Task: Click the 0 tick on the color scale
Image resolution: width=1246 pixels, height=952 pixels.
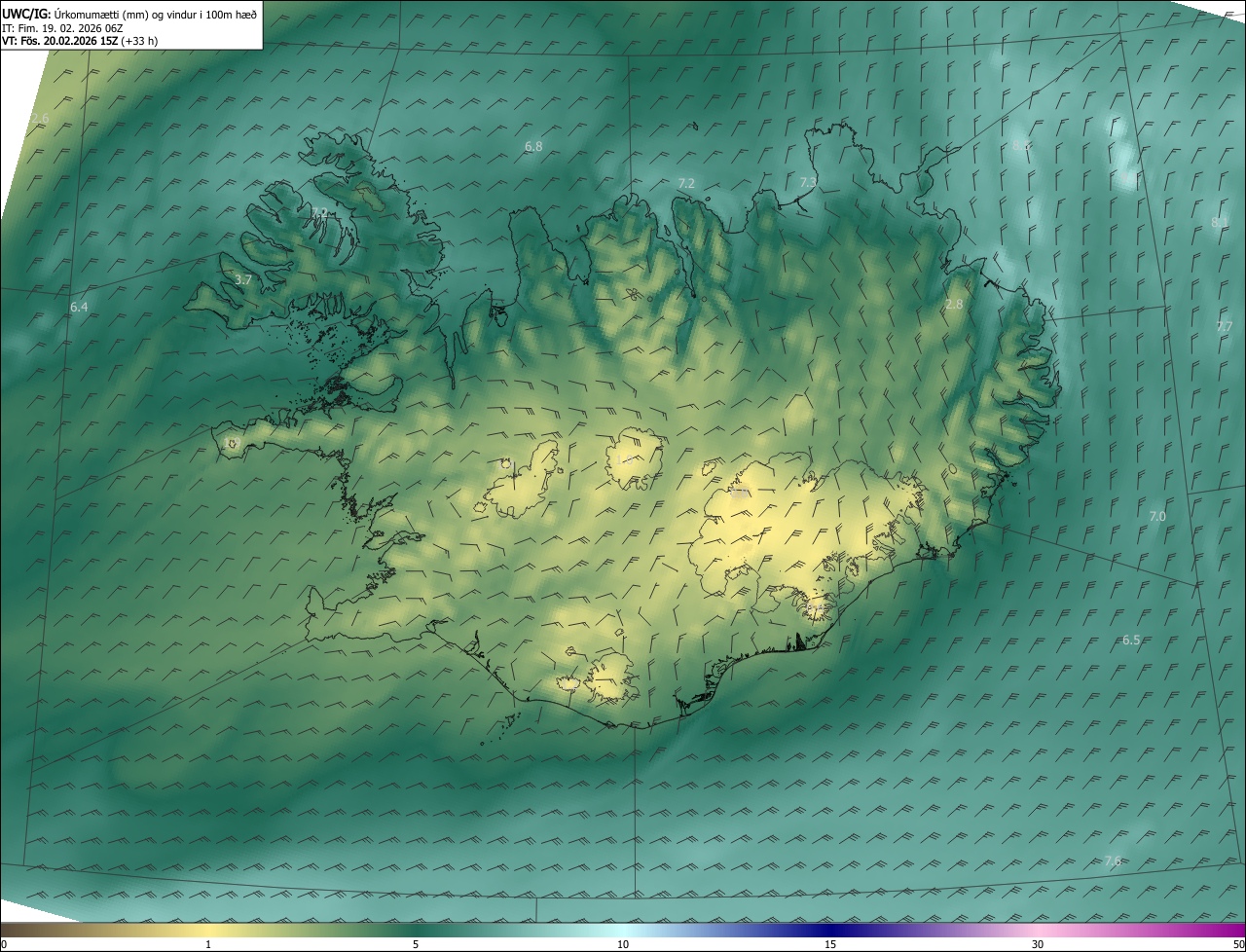Action: [4, 944]
